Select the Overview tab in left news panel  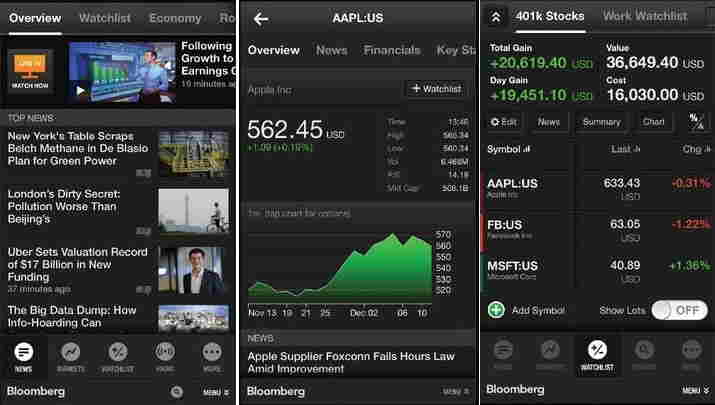coord(35,18)
